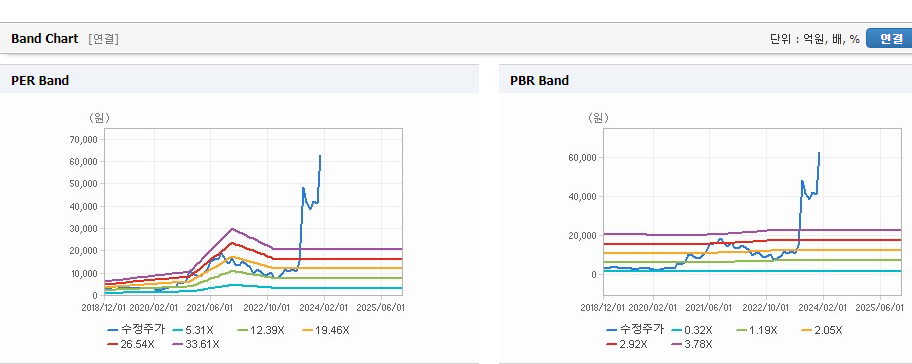Viewport: 912px width, 364px height.
Task: Click the (원) unit label above PER chart
Action: 99,118
